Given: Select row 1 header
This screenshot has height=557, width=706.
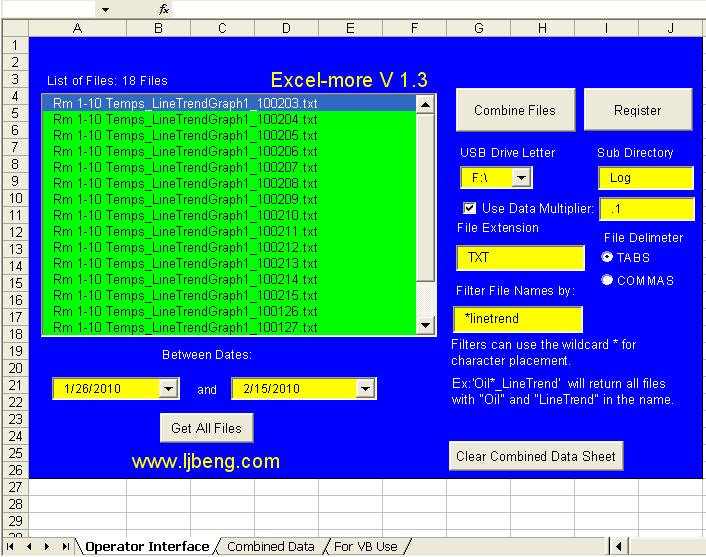Looking at the screenshot, I should tap(15, 45).
